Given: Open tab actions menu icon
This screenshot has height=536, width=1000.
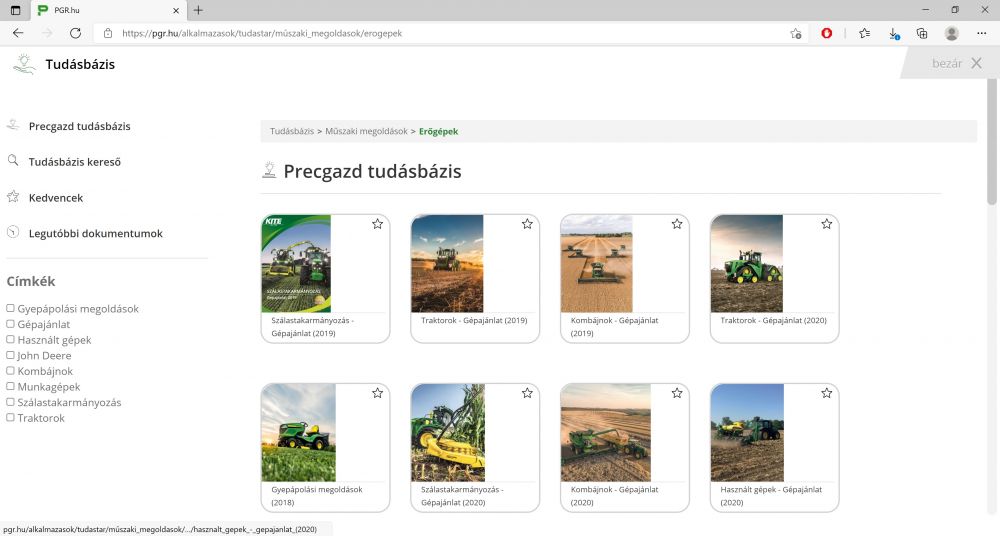Looking at the screenshot, I should [x=15, y=10].
